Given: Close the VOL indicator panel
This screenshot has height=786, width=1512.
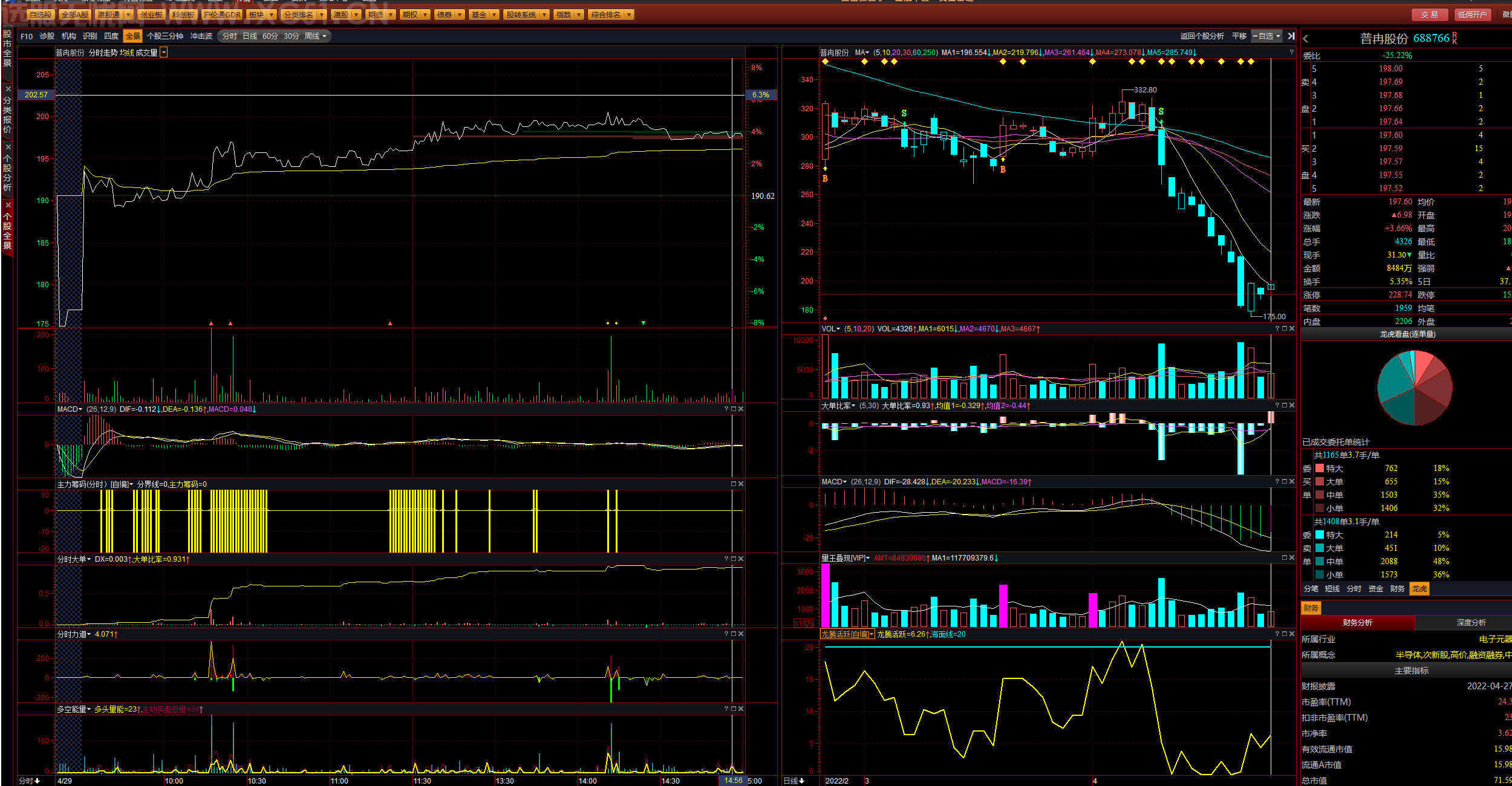Looking at the screenshot, I should [1292, 329].
